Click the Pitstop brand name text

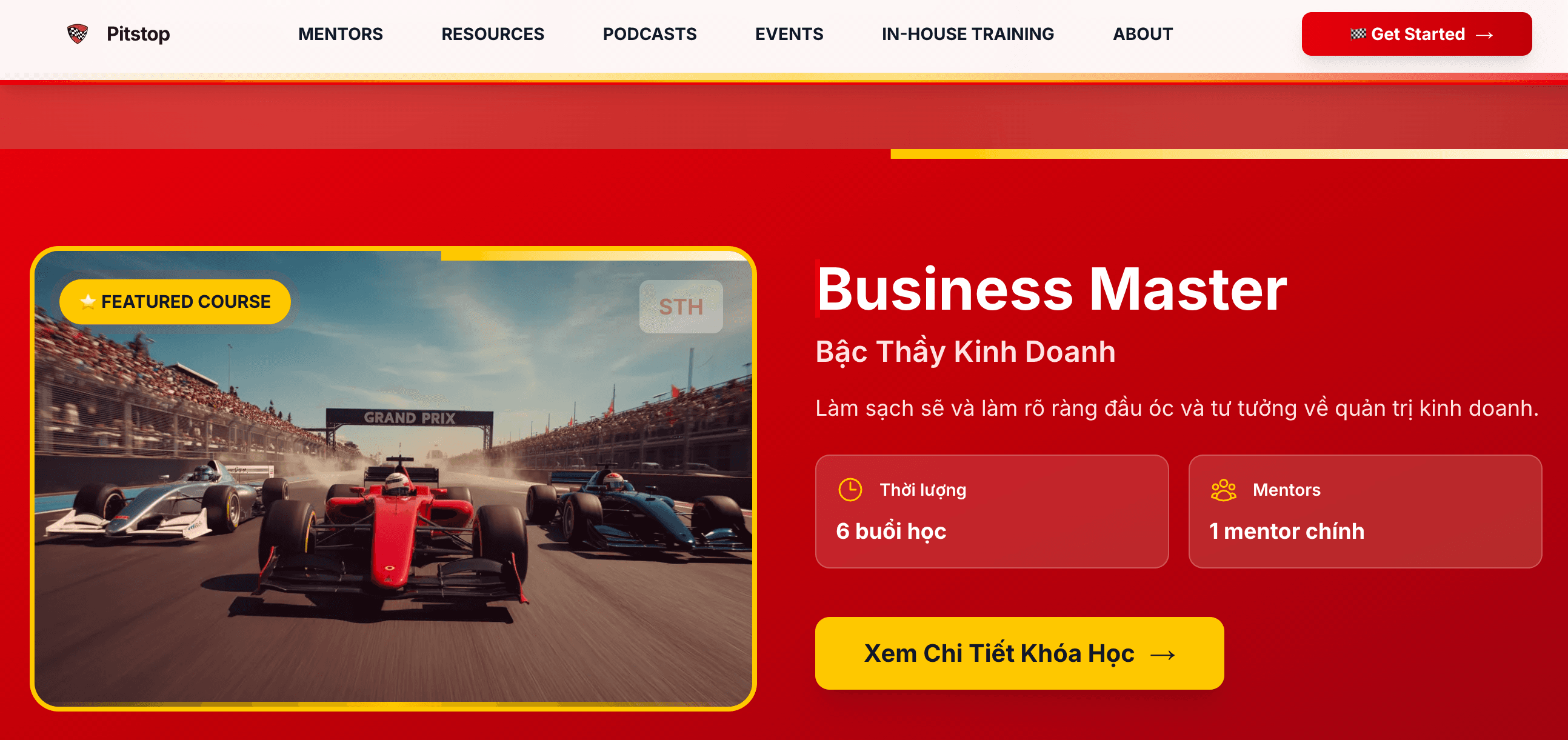[138, 34]
